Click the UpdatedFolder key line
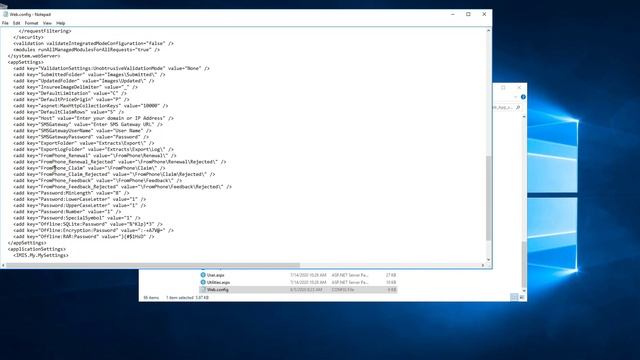The height and width of the screenshot is (360, 640). tap(84, 81)
